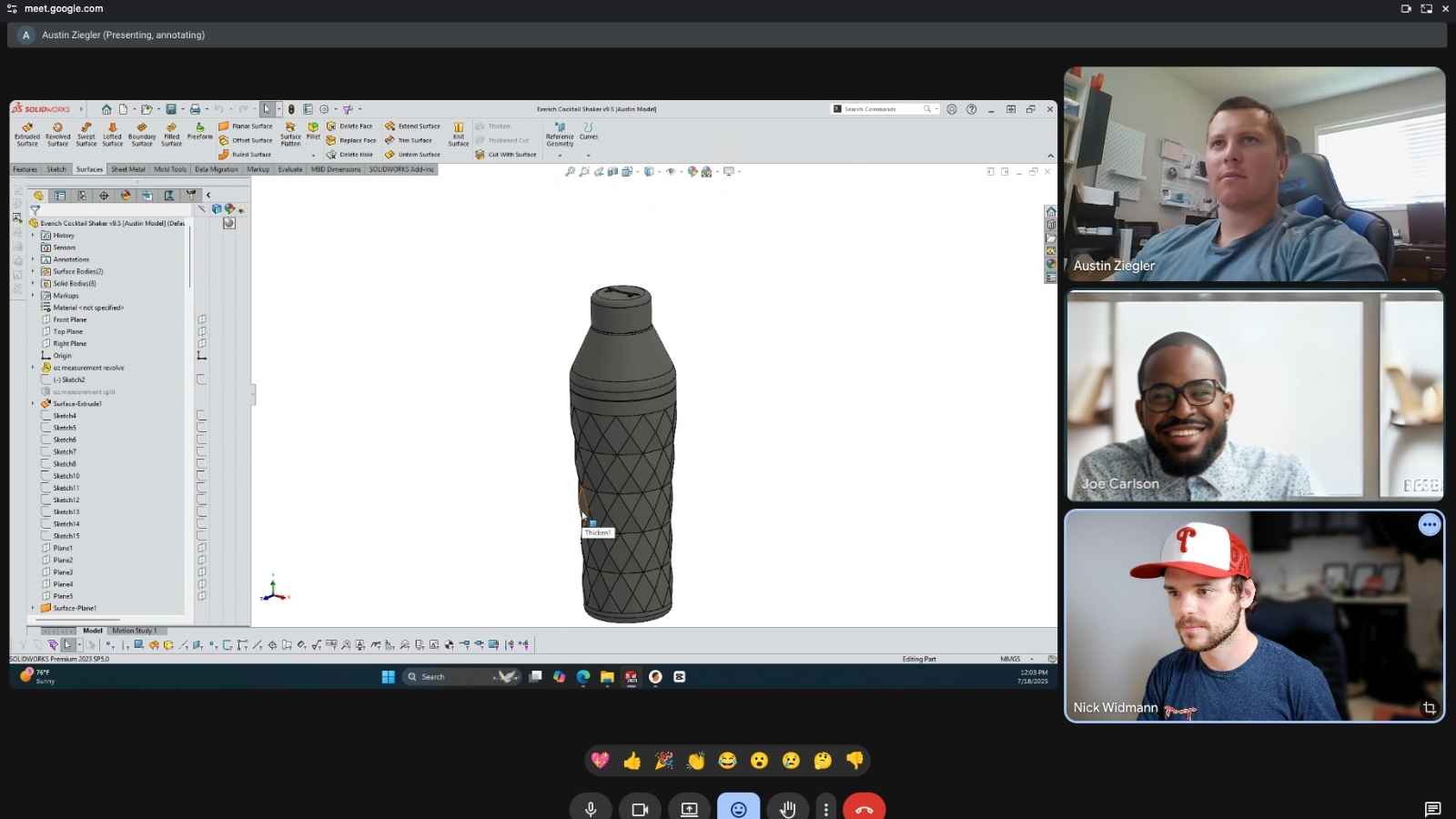
Task: Click the Print icon in SolidWorks toolbar
Action: (195, 109)
